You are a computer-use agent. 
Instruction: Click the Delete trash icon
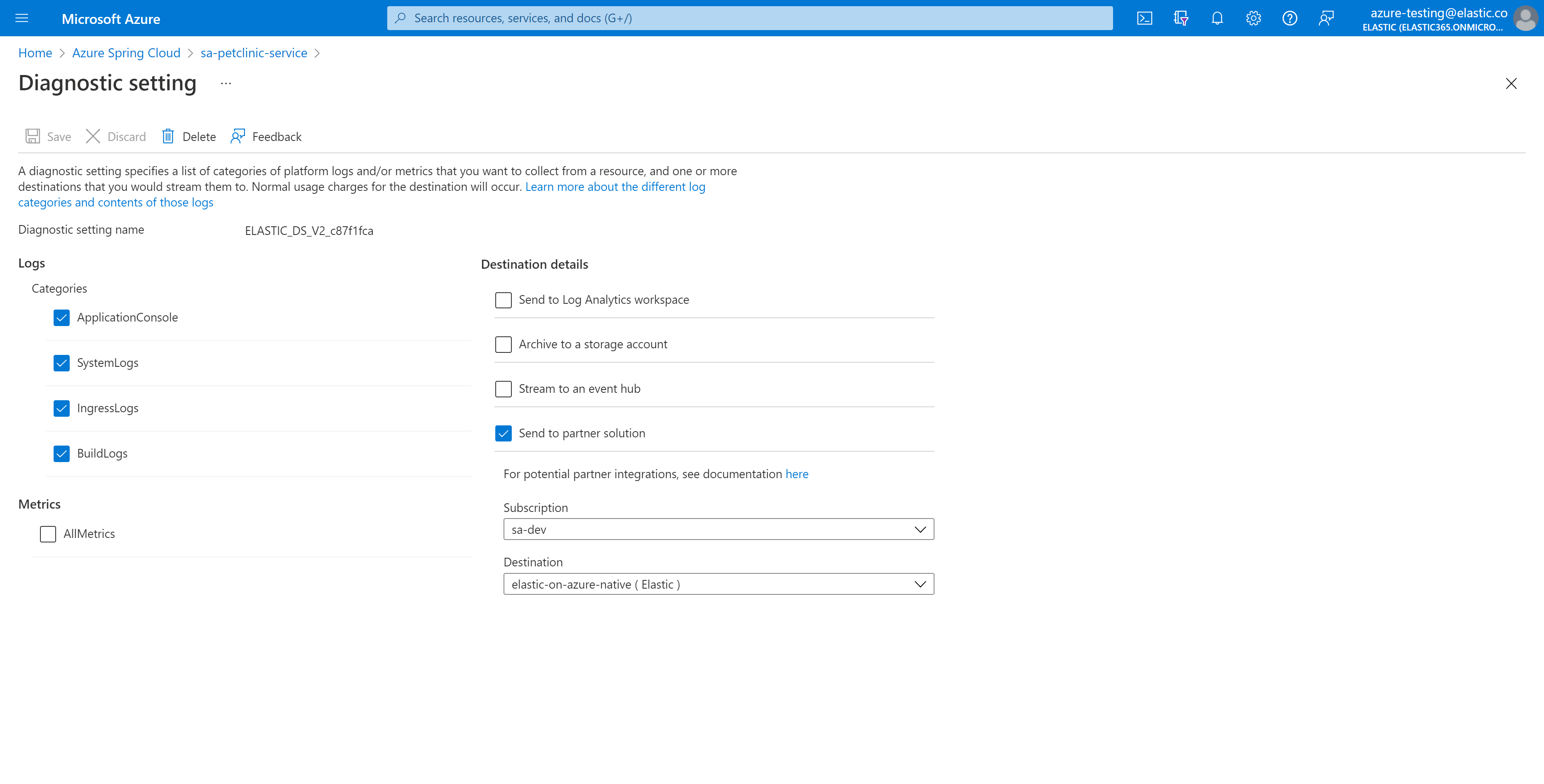[168, 136]
